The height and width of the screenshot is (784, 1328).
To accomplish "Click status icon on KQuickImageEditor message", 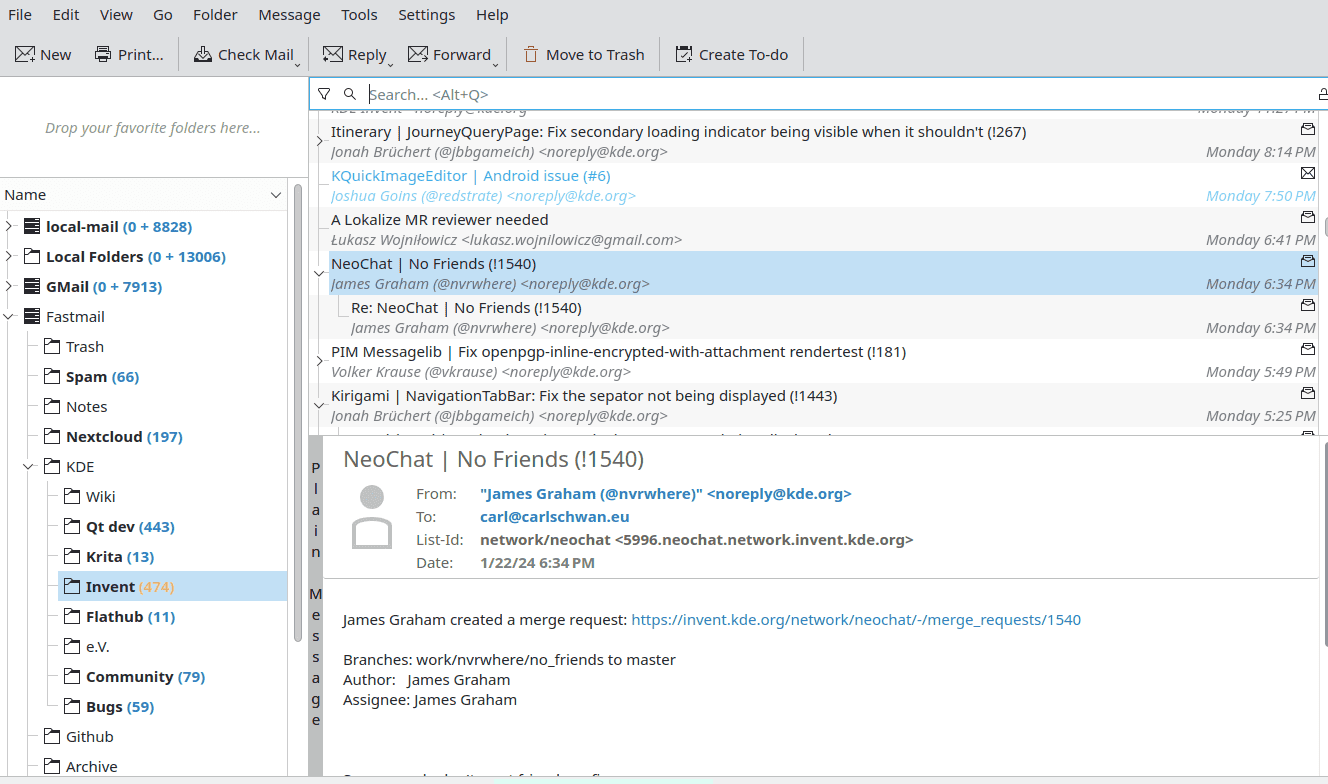I will 1307,174.
